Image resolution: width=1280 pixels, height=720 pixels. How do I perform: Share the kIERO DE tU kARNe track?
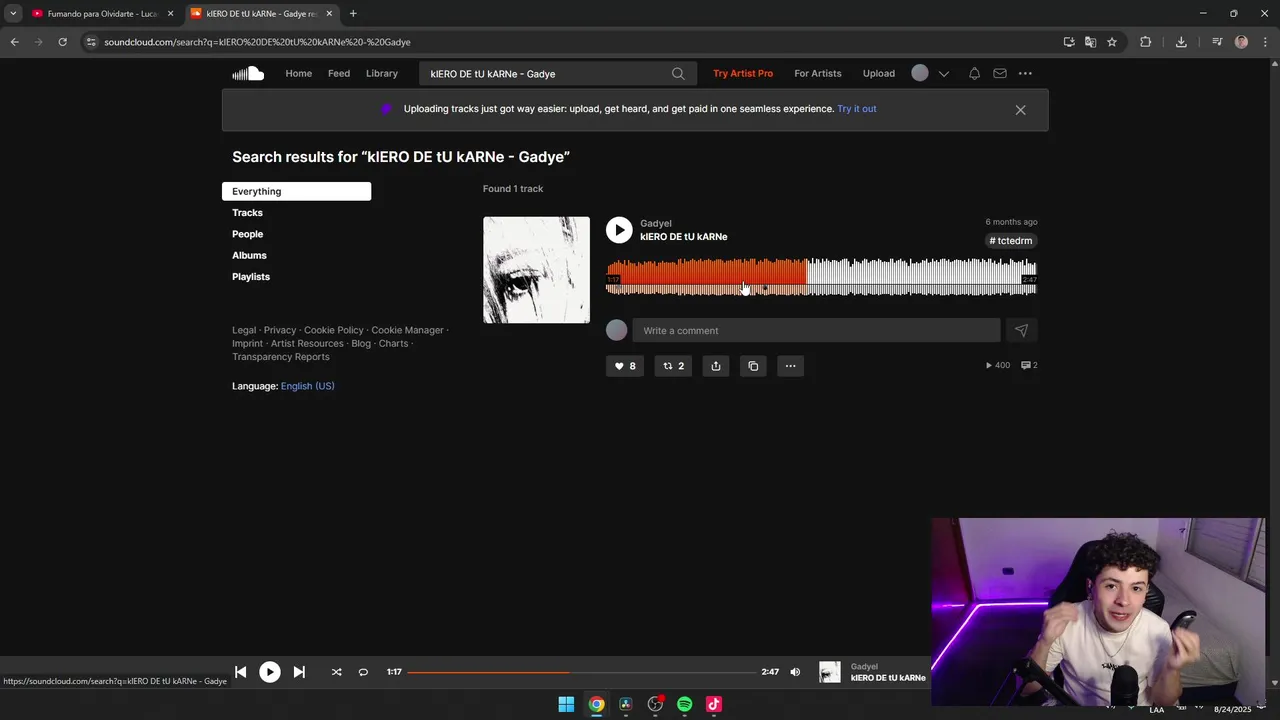click(716, 366)
